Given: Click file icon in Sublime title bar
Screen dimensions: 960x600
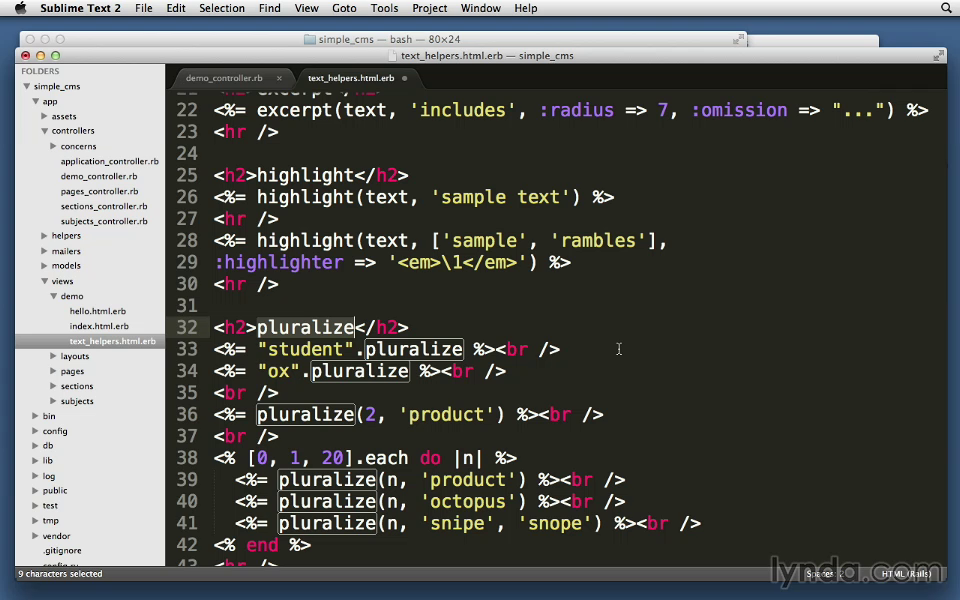Looking at the screenshot, I should pyautogui.click(x=393, y=56).
